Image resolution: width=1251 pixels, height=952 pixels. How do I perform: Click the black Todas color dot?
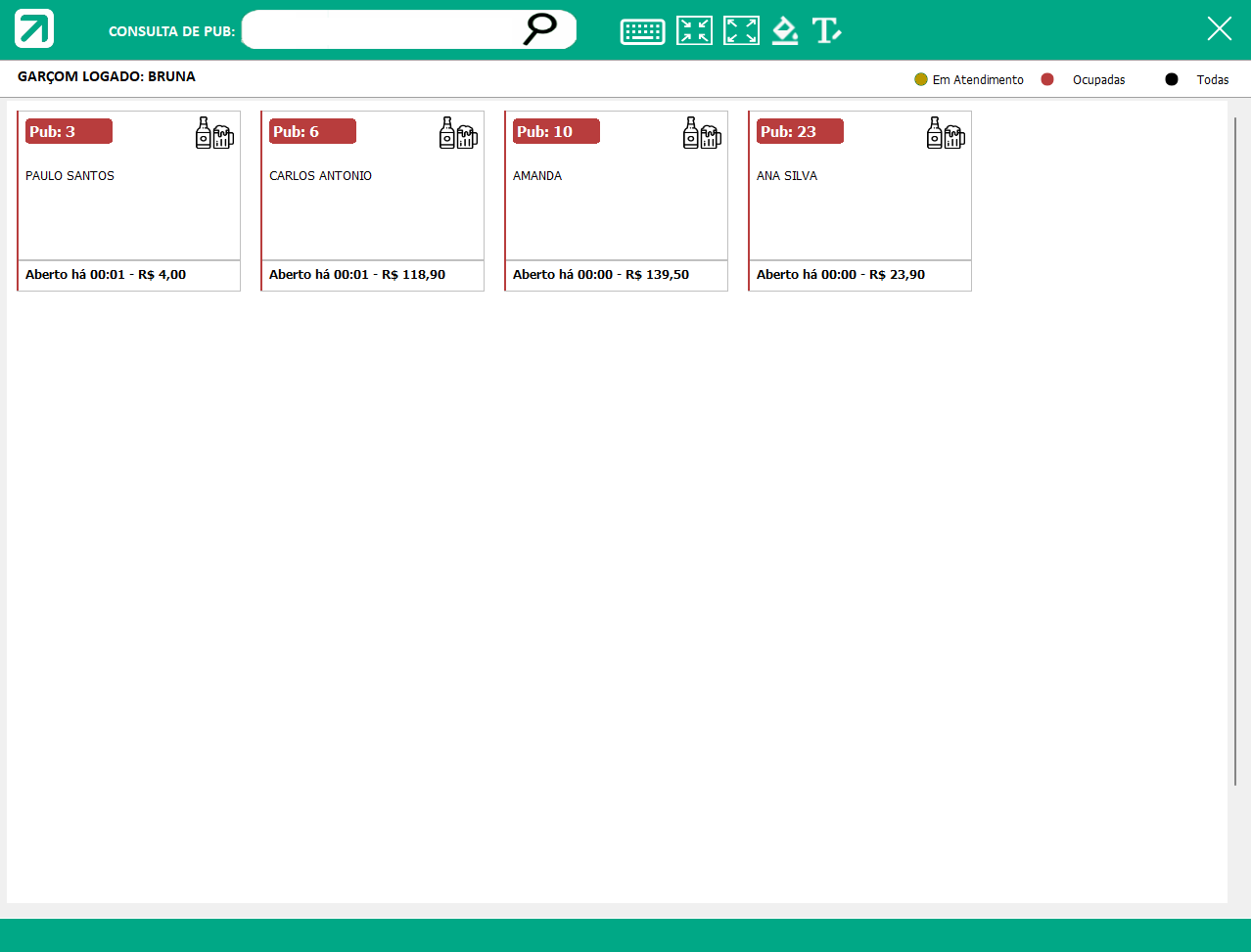click(x=1172, y=79)
